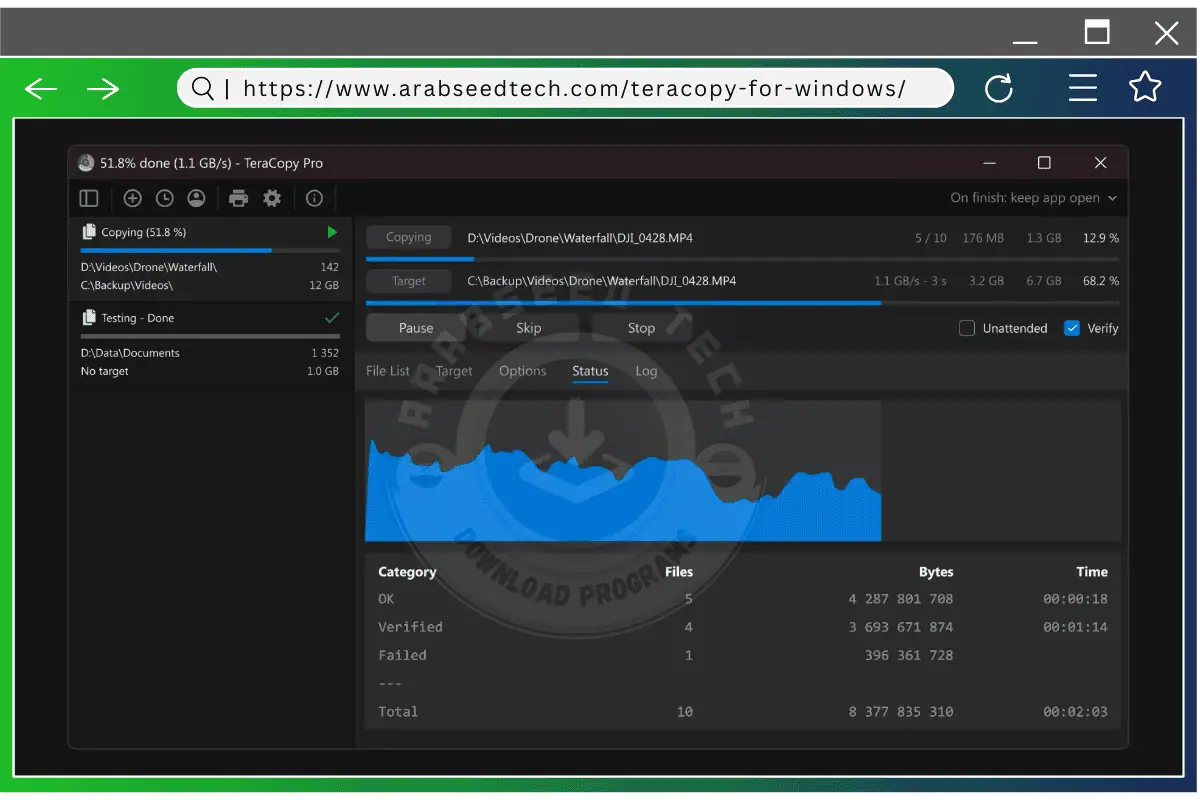
Task: Open the history clock icon
Action: pos(164,198)
